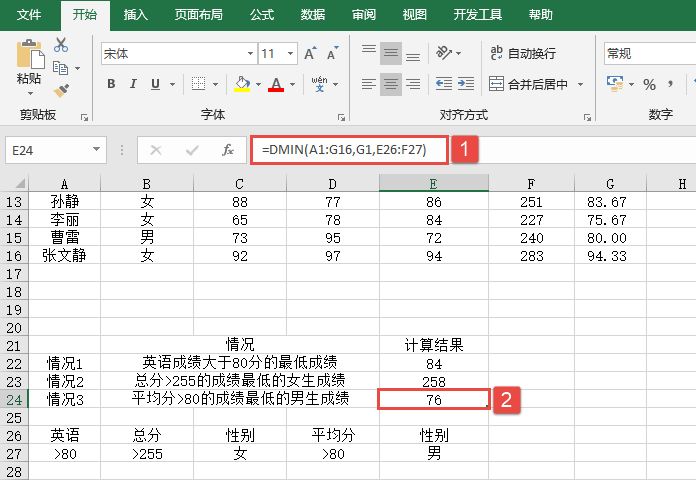Click the Format Painter brush icon

(x=61, y=90)
